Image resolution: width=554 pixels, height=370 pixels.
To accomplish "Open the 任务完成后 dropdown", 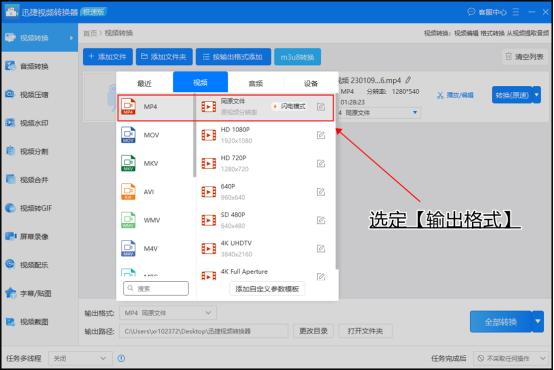I will tap(511, 358).
